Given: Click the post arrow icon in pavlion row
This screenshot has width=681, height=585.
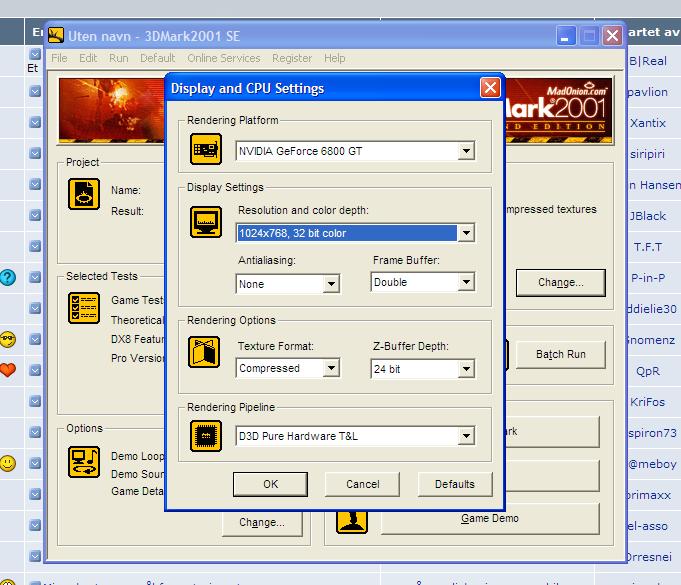Looking at the screenshot, I should pos(35,91).
